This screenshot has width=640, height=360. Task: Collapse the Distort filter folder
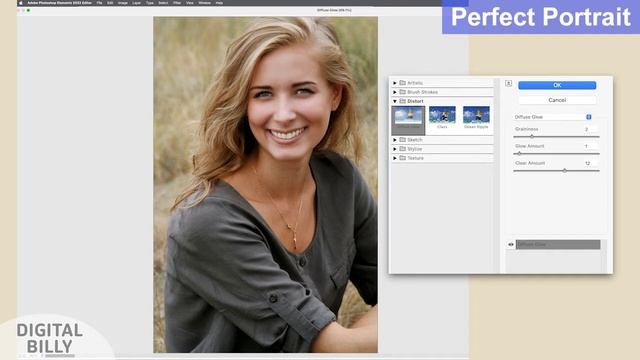[x=395, y=101]
